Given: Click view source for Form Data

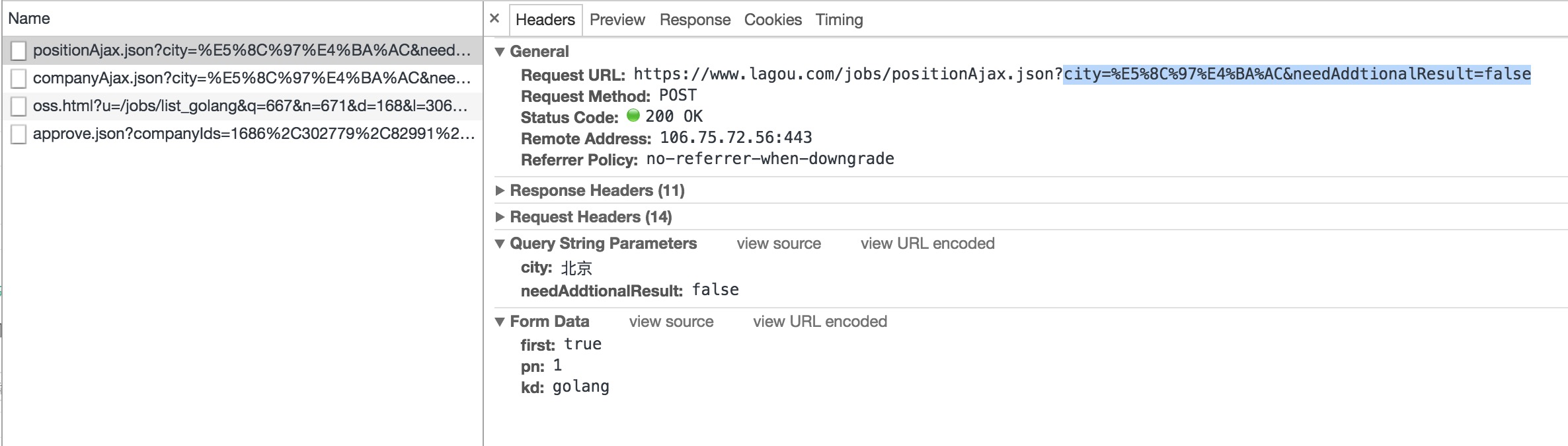Looking at the screenshot, I should (671, 322).
